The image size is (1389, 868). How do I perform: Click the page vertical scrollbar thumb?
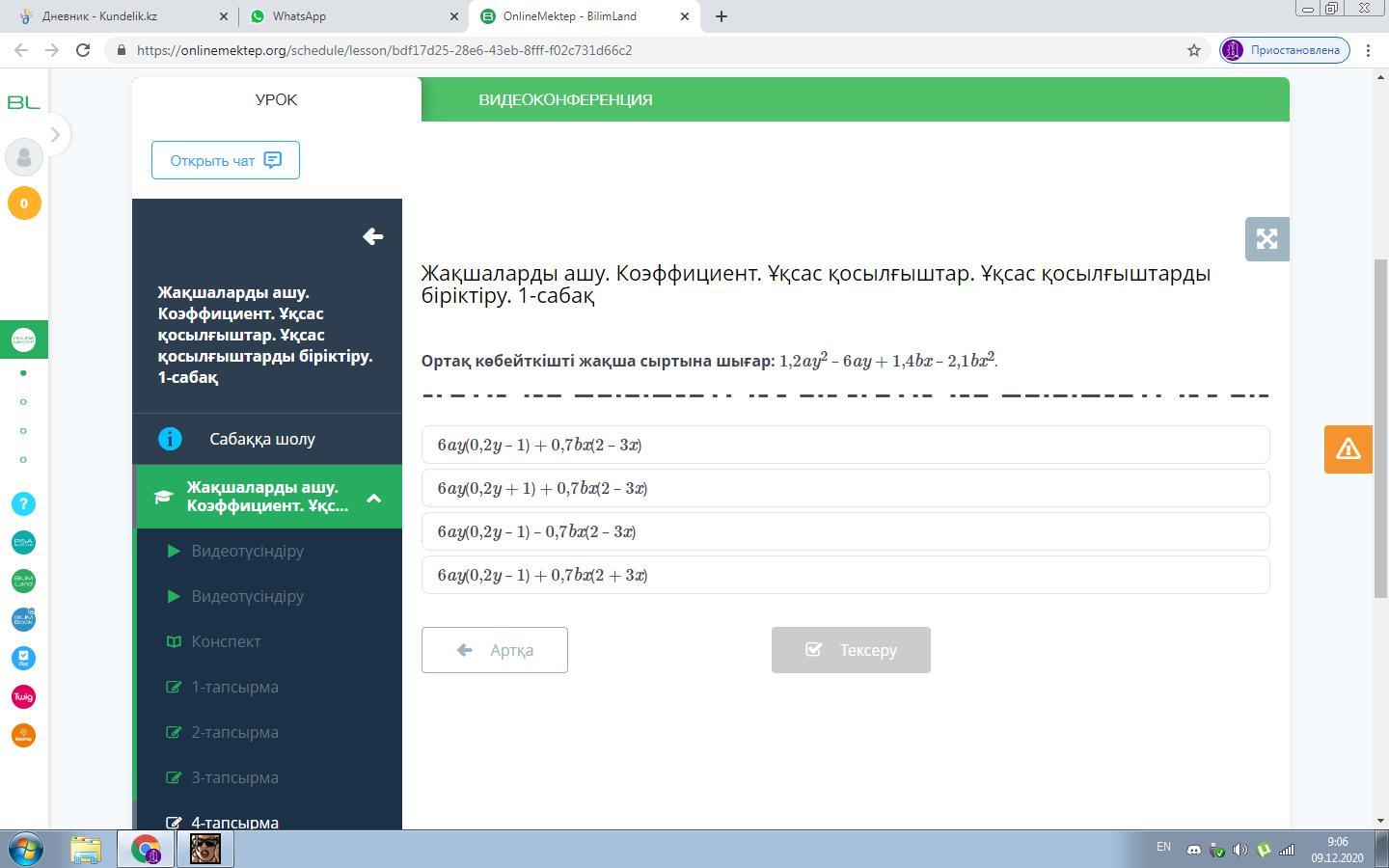point(1380,429)
